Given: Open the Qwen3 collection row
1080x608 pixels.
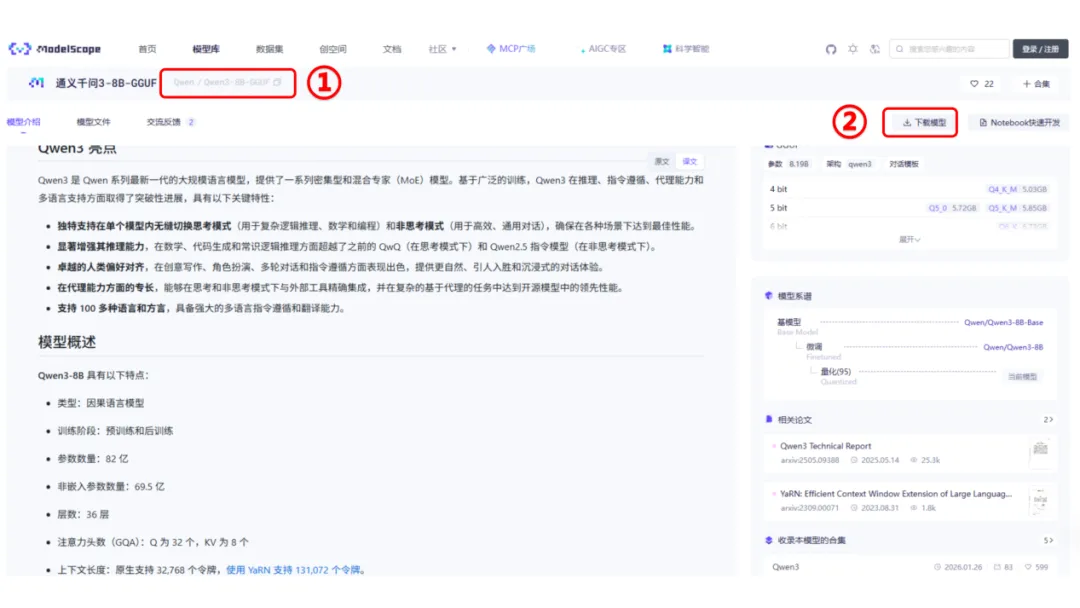Looking at the screenshot, I should pos(909,567).
